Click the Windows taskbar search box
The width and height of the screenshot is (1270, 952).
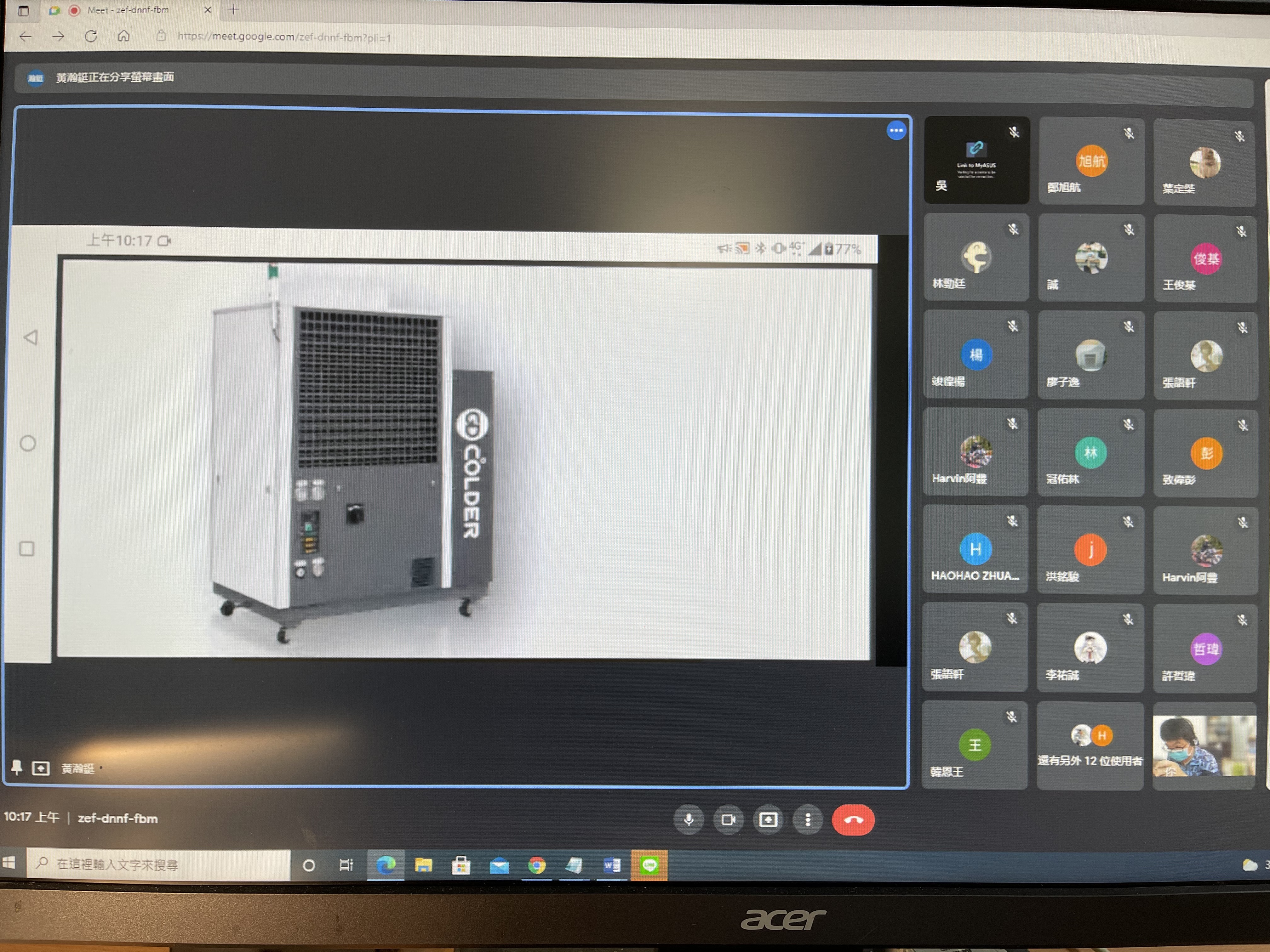point(159,864)
